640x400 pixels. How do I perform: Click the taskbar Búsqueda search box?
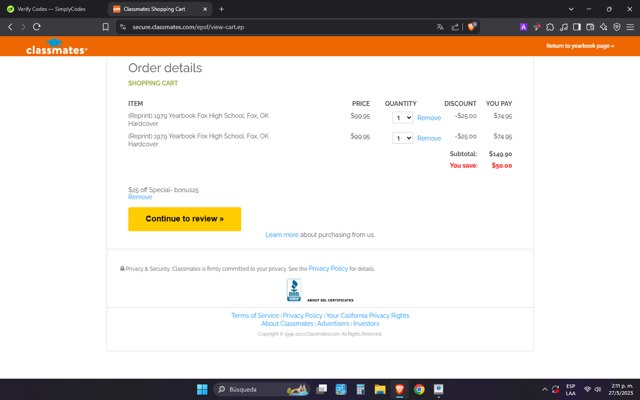pos(261,389)
